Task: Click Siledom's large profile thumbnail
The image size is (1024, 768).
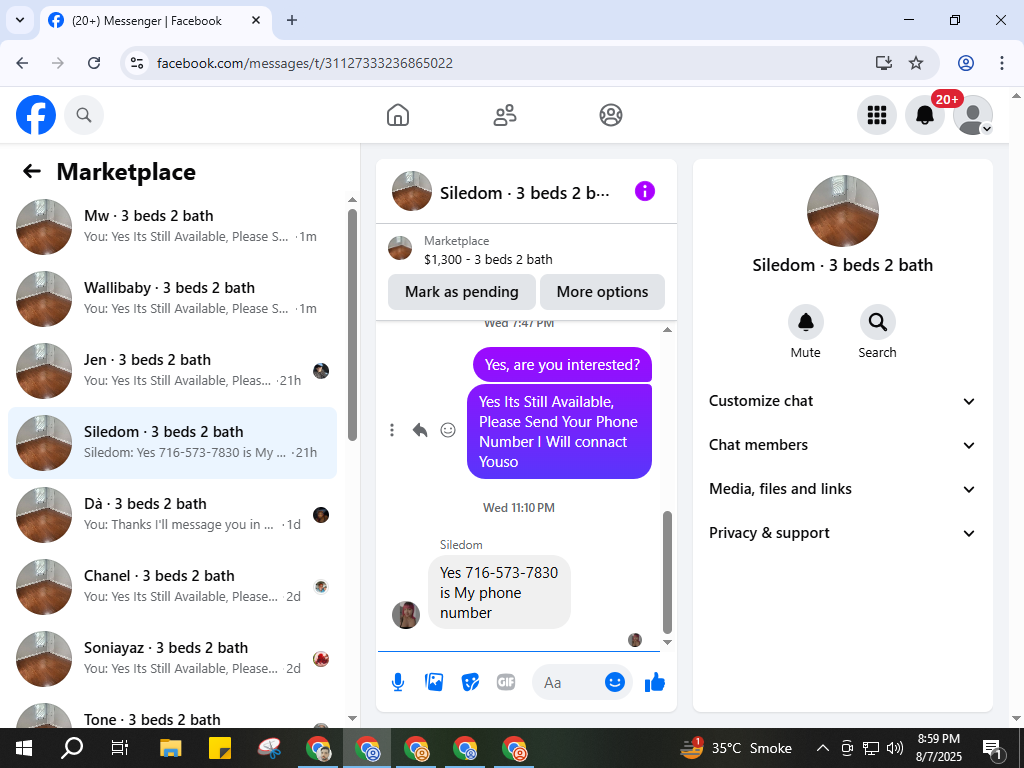Action: coord(842,211)
